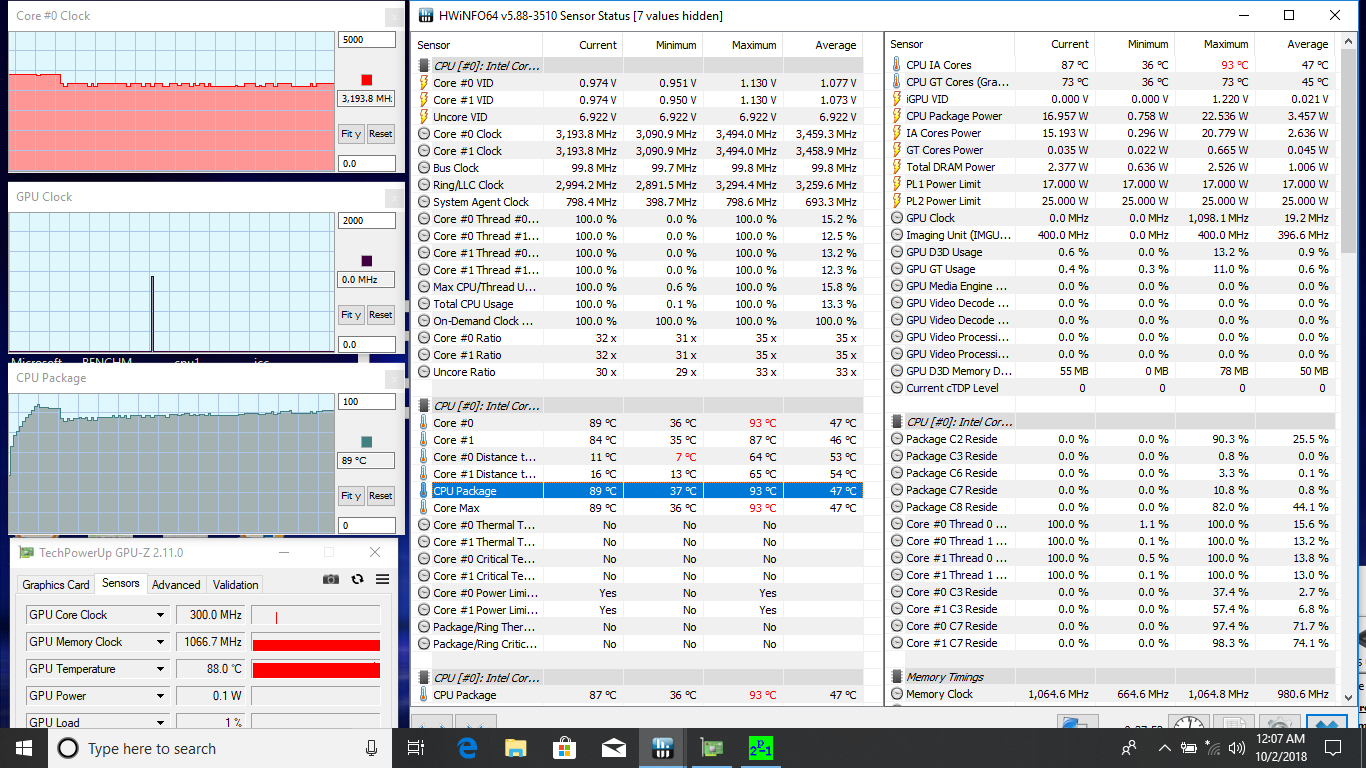Open the GPU Memory Clock dropdown
1366x768 pixels.
160,642
